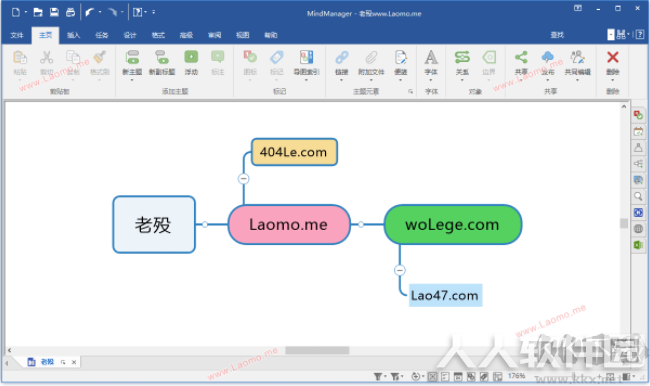Attach a file with the paperclip icon

pos(371,57)
